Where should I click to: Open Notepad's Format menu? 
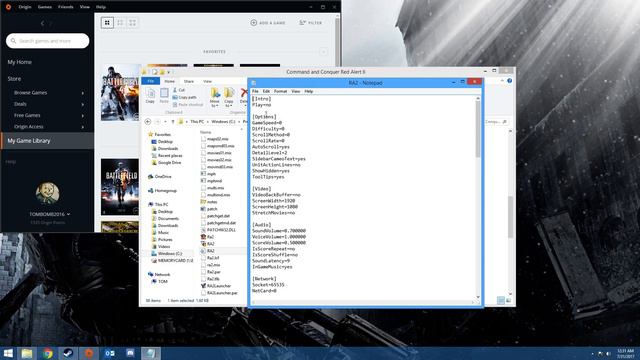280,91
